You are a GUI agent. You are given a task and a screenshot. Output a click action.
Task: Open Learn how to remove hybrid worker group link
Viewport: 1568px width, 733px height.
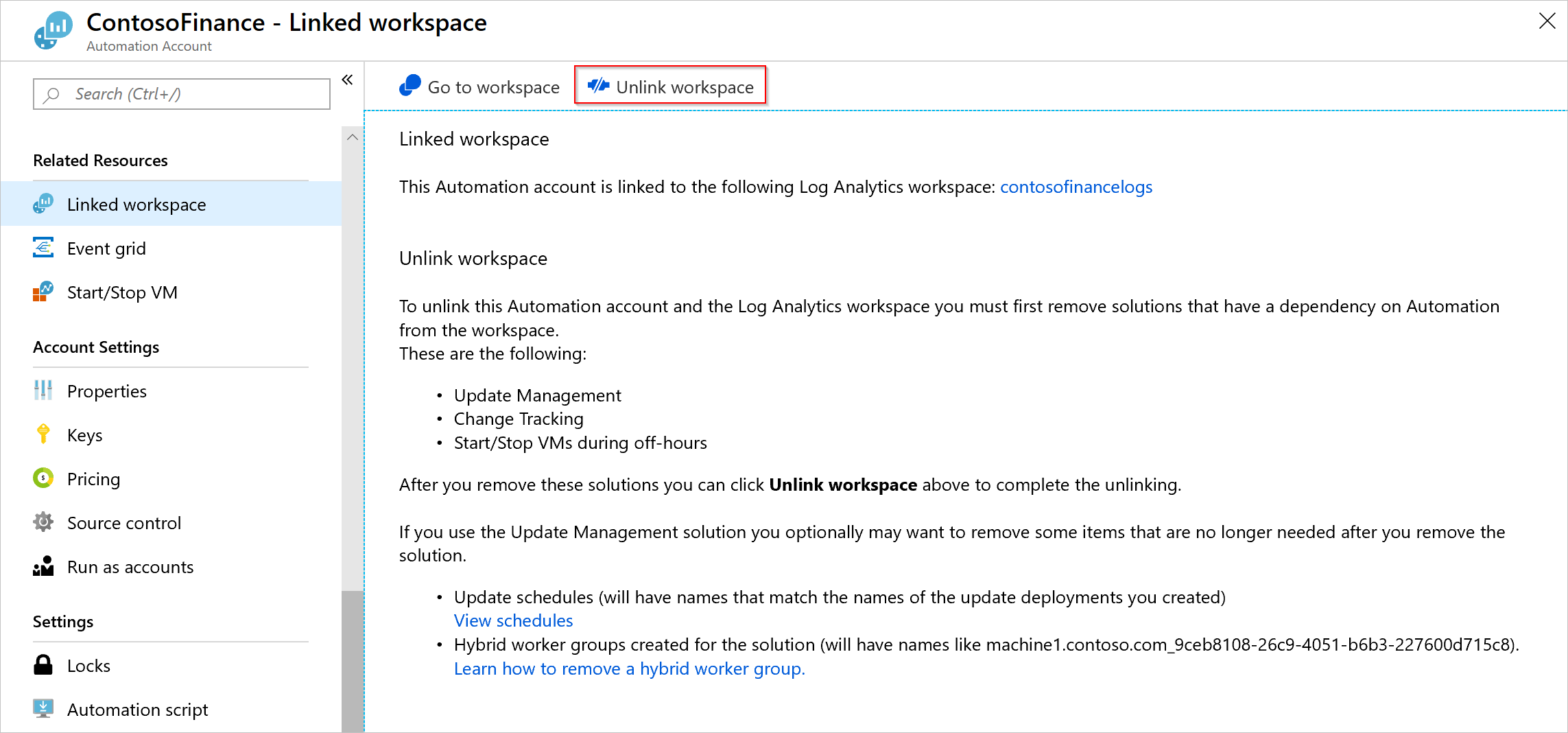click(x=629, y=668)
